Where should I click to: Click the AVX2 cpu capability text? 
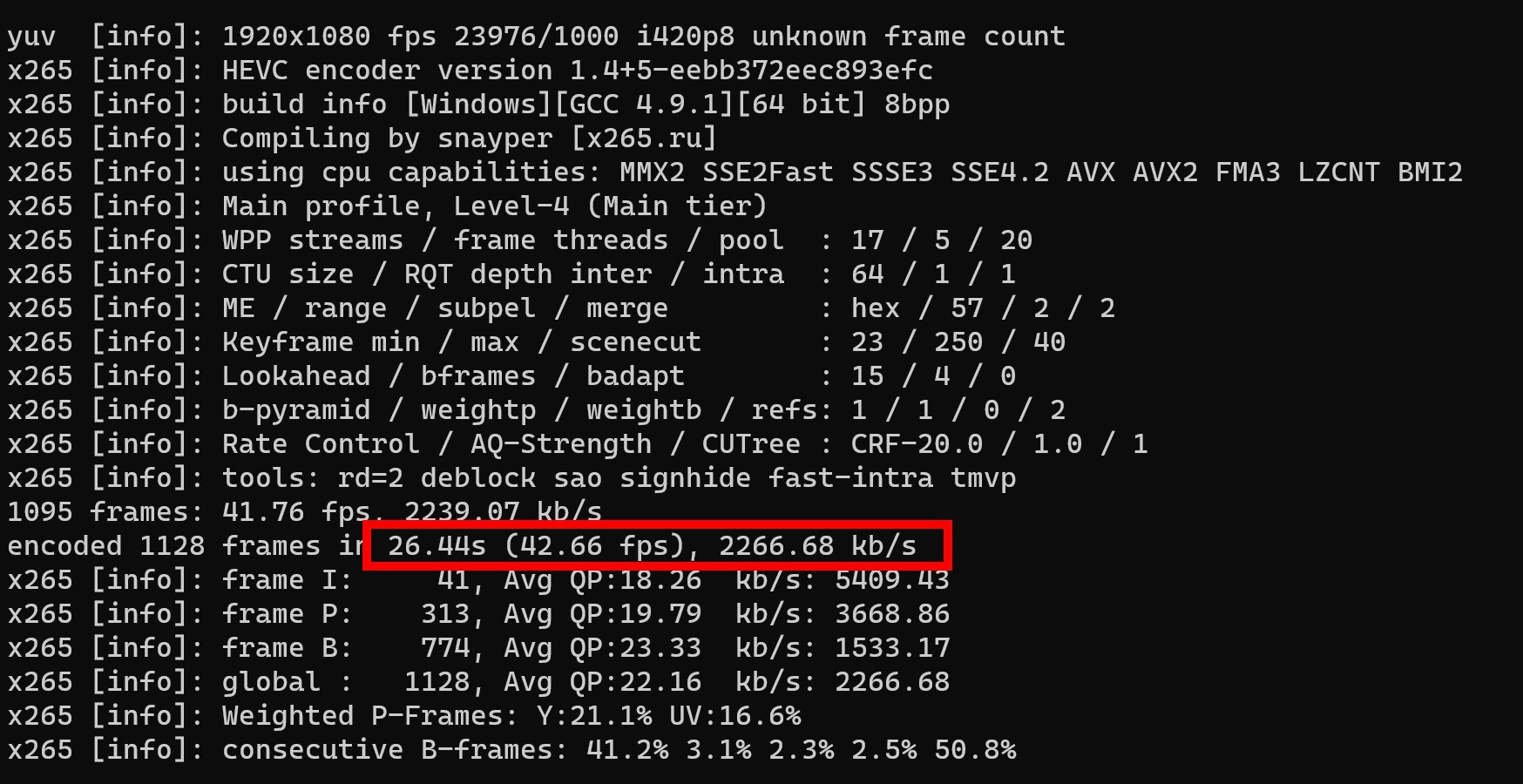[x=1165, y=172]
